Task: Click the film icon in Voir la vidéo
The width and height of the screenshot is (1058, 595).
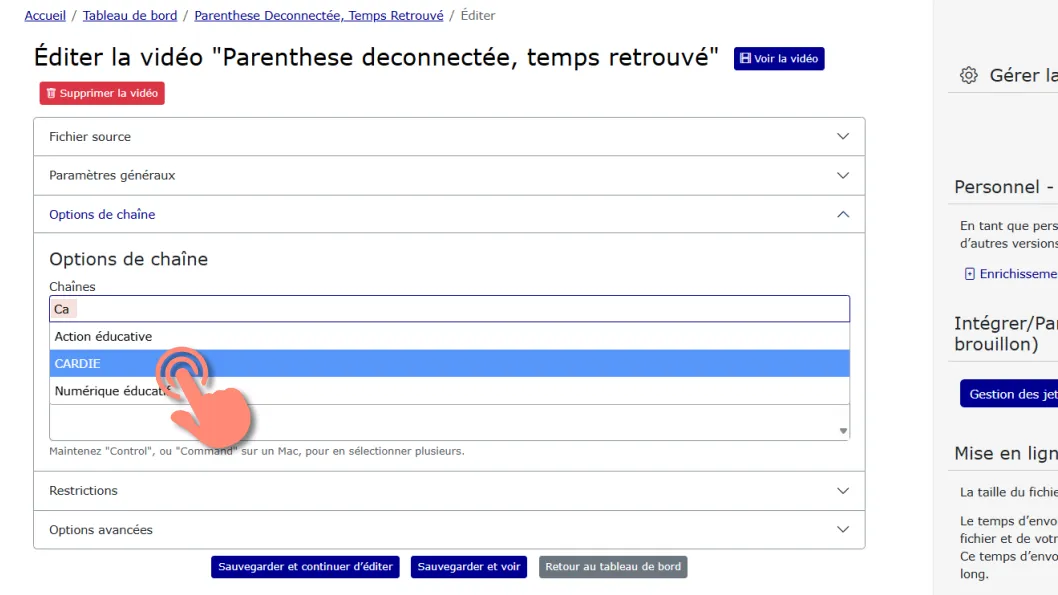Action: [x=745, y=59]
